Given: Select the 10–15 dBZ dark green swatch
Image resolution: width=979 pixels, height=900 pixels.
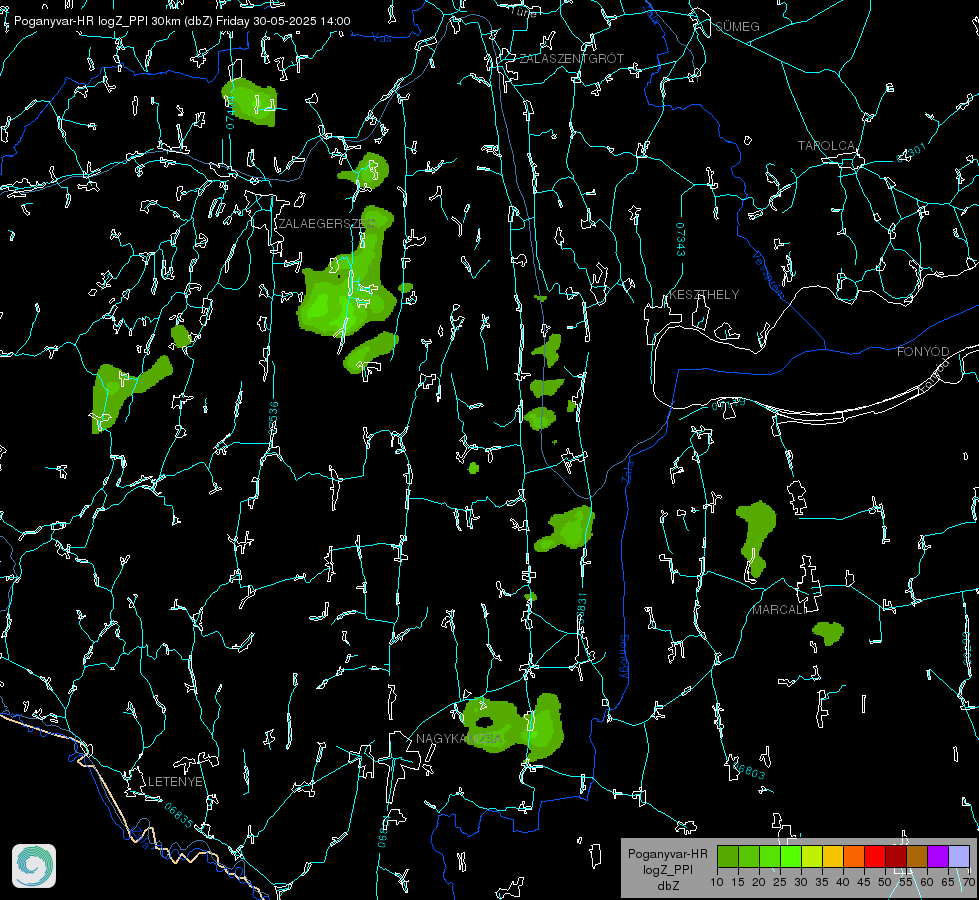Looking at the screenshot, I should click(728, 856).
